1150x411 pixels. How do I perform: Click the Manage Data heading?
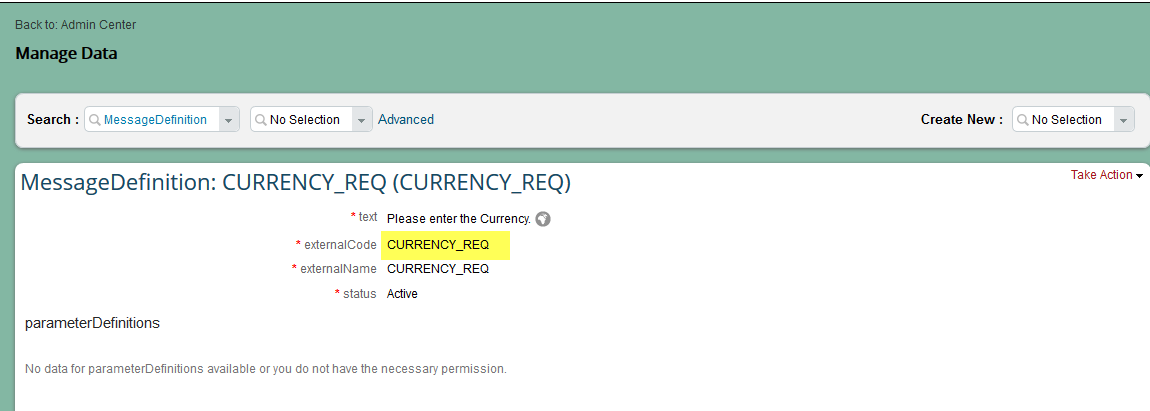coord(66,53)
